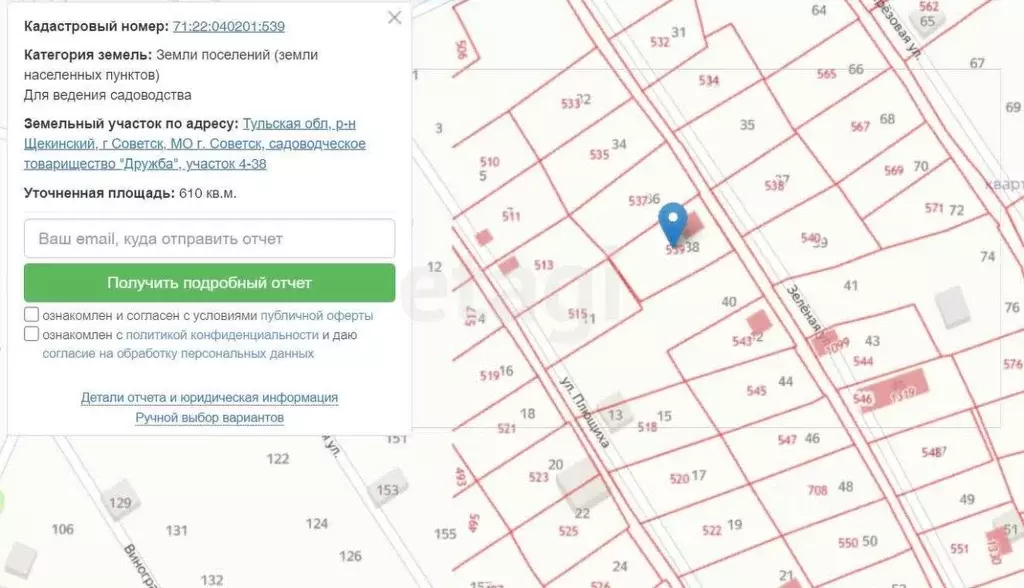Select parcel labeled 513 on the map
Image resolution: width=1024 pixels, height=588 pixels.
544,266
